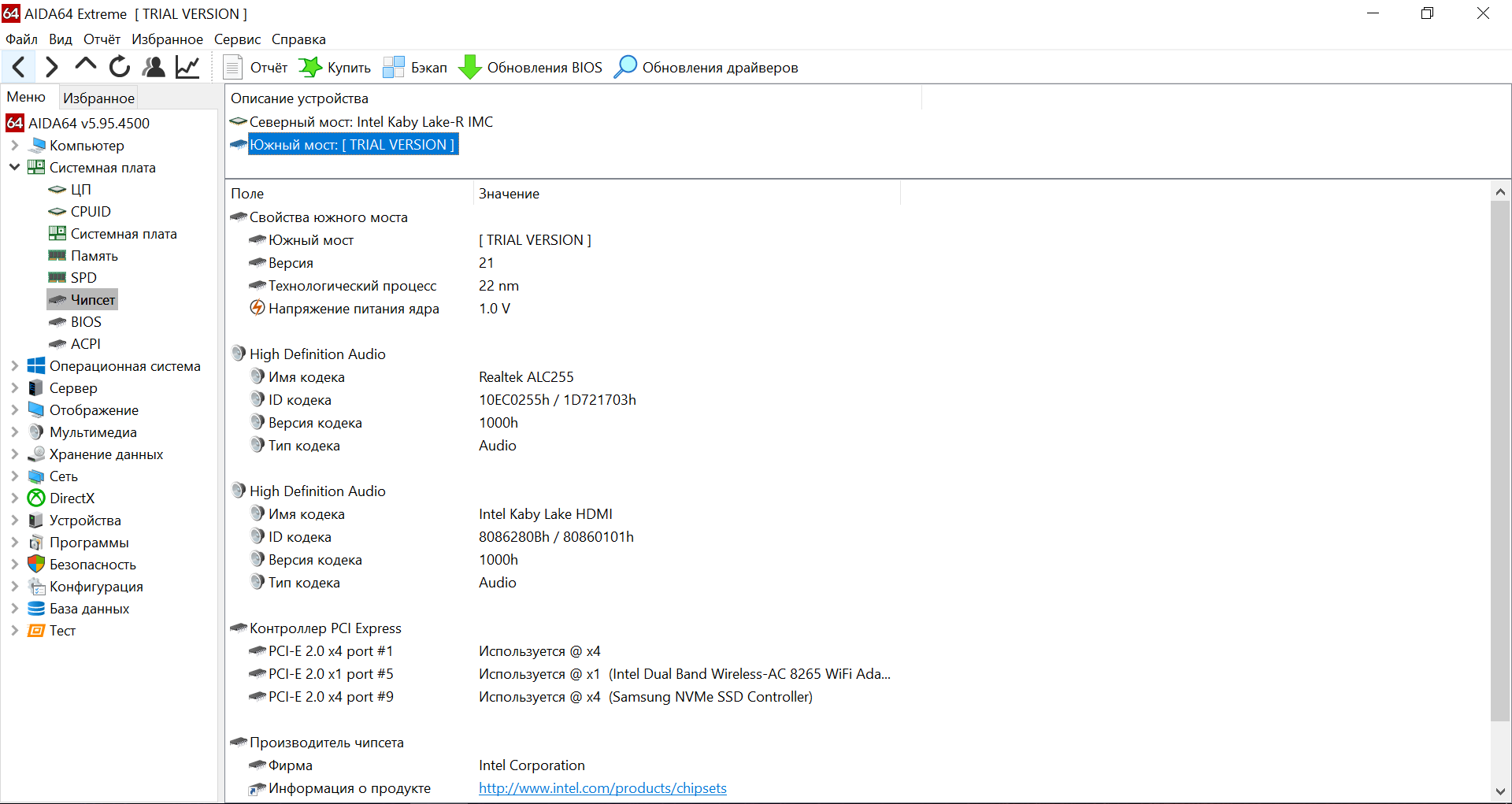Image resolution: width=1512 pixels, height=804 pixels.
Task: Expand the DirectX tree node
Action: point(14,498)
